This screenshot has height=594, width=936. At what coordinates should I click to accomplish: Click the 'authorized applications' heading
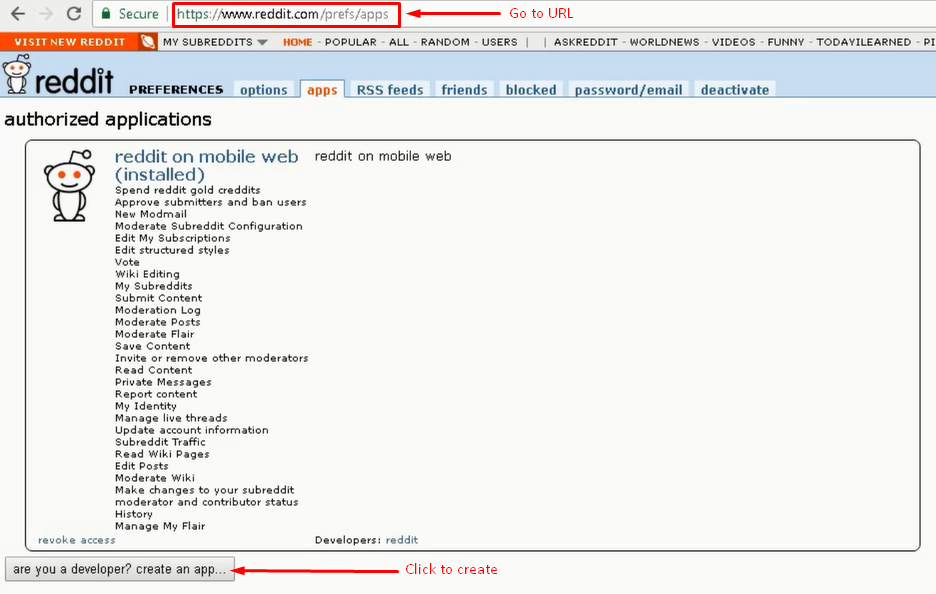(108, 119)
